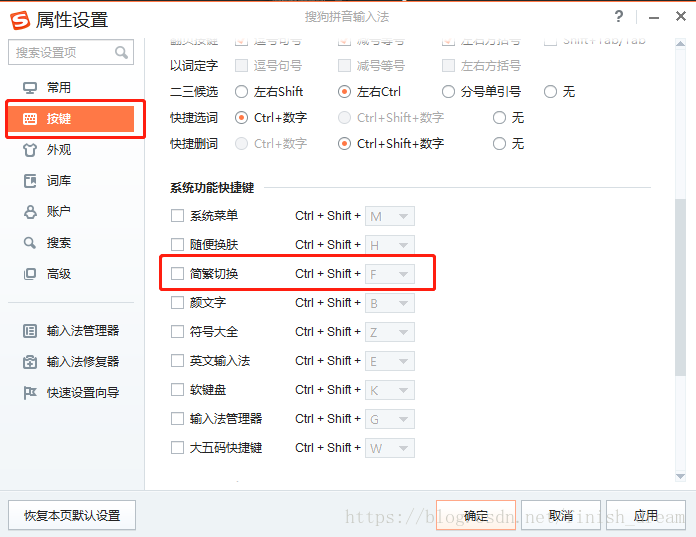
Task: Select 分号单引号 for 二三候选
Action: coord(448,92)
